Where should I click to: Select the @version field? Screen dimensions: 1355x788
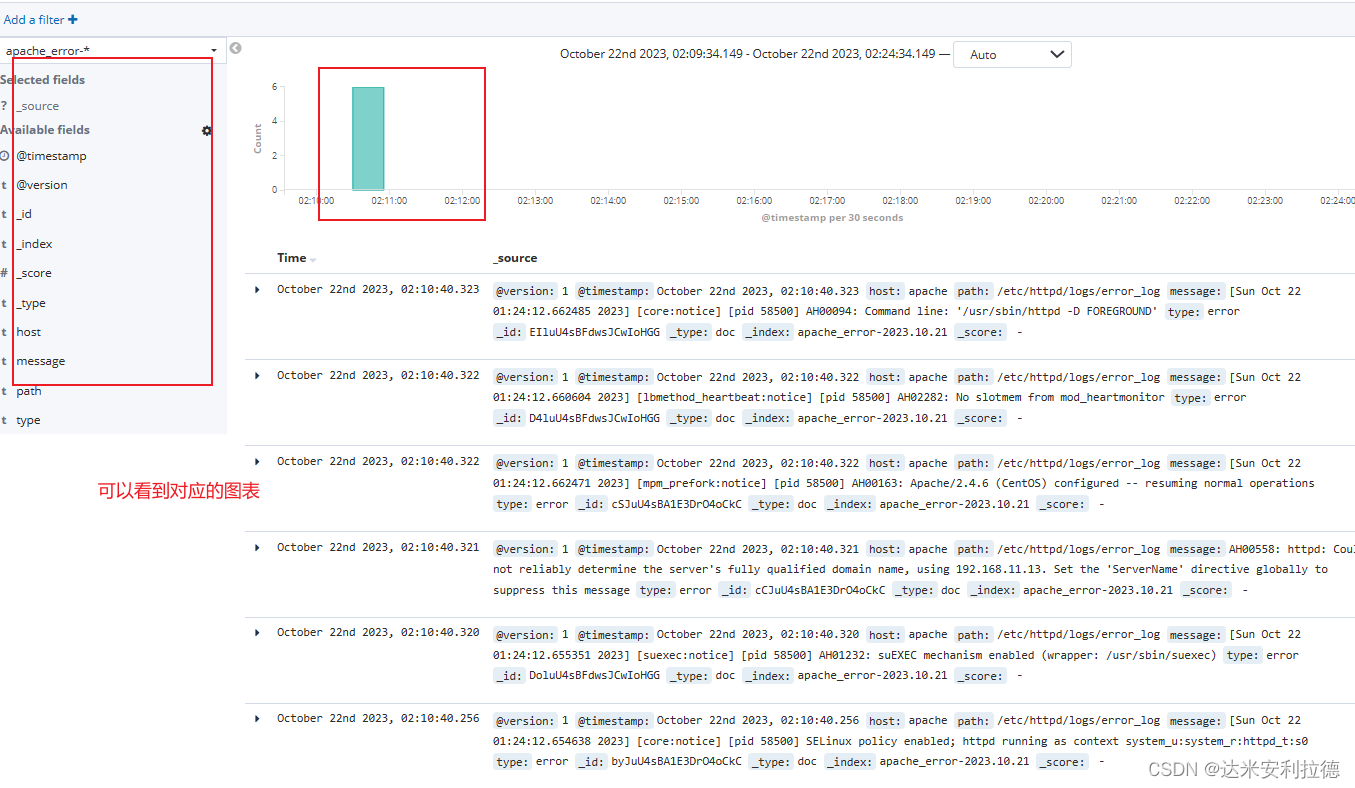[x=42, y=185]
